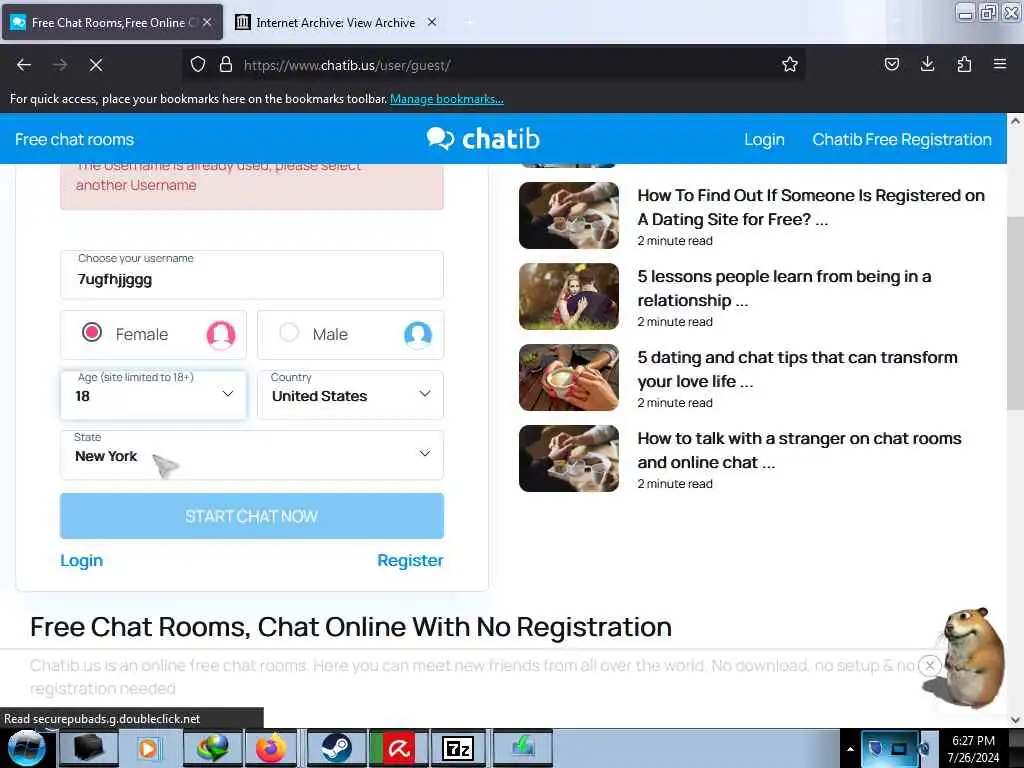Click the forward navigation arrow
1024x768 pixels.
[59, 65]
